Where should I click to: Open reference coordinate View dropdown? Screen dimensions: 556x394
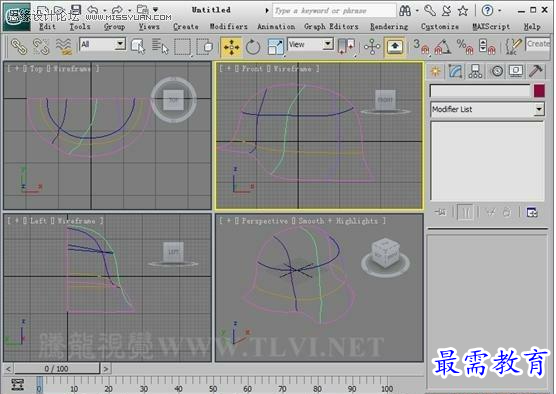(310, 44)
